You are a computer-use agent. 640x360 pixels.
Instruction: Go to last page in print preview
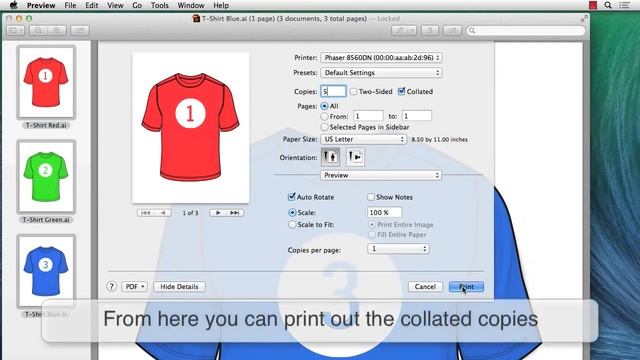pos(235,213)
